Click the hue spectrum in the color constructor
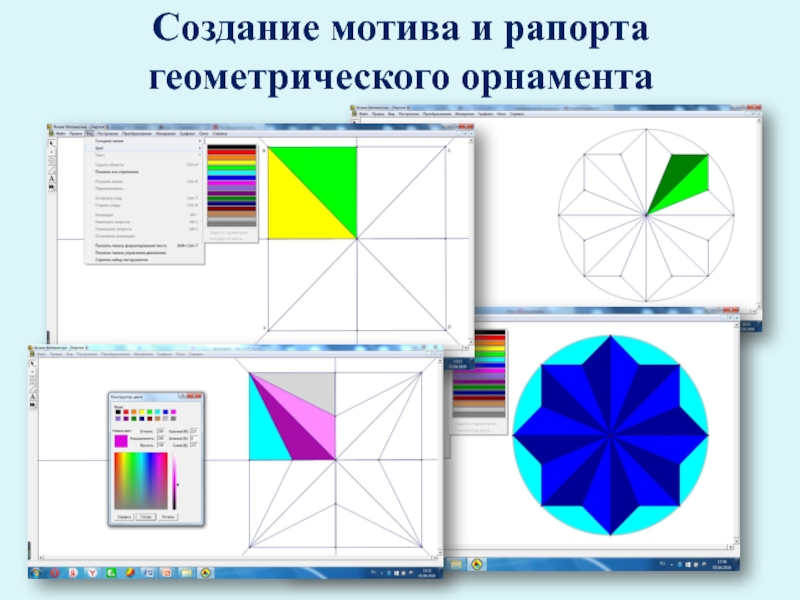 pyautogui.click(x=141, y=481)
